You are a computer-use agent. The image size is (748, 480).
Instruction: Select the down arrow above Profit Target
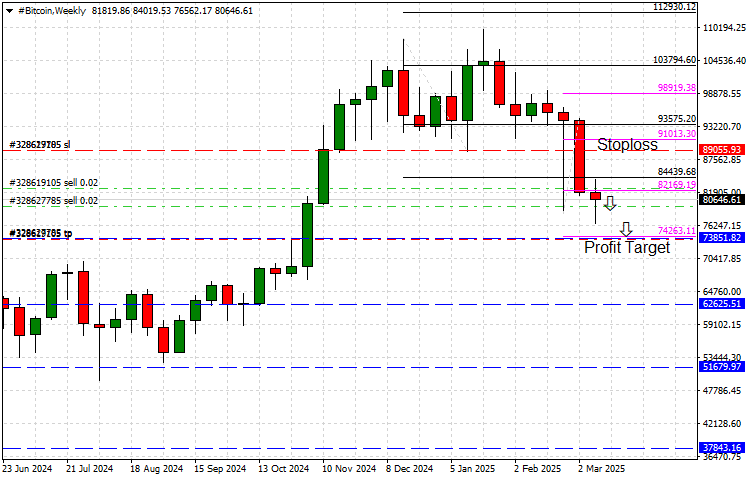click(x=626, y=229)
